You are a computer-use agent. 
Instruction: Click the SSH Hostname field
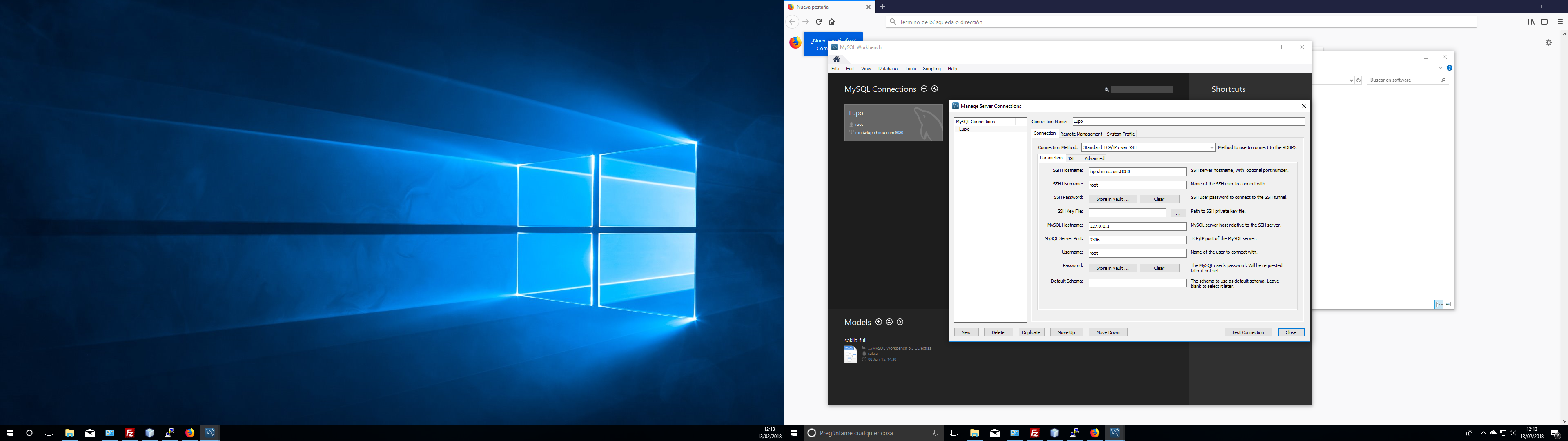pyautogui.click(x=1137, y=172)
